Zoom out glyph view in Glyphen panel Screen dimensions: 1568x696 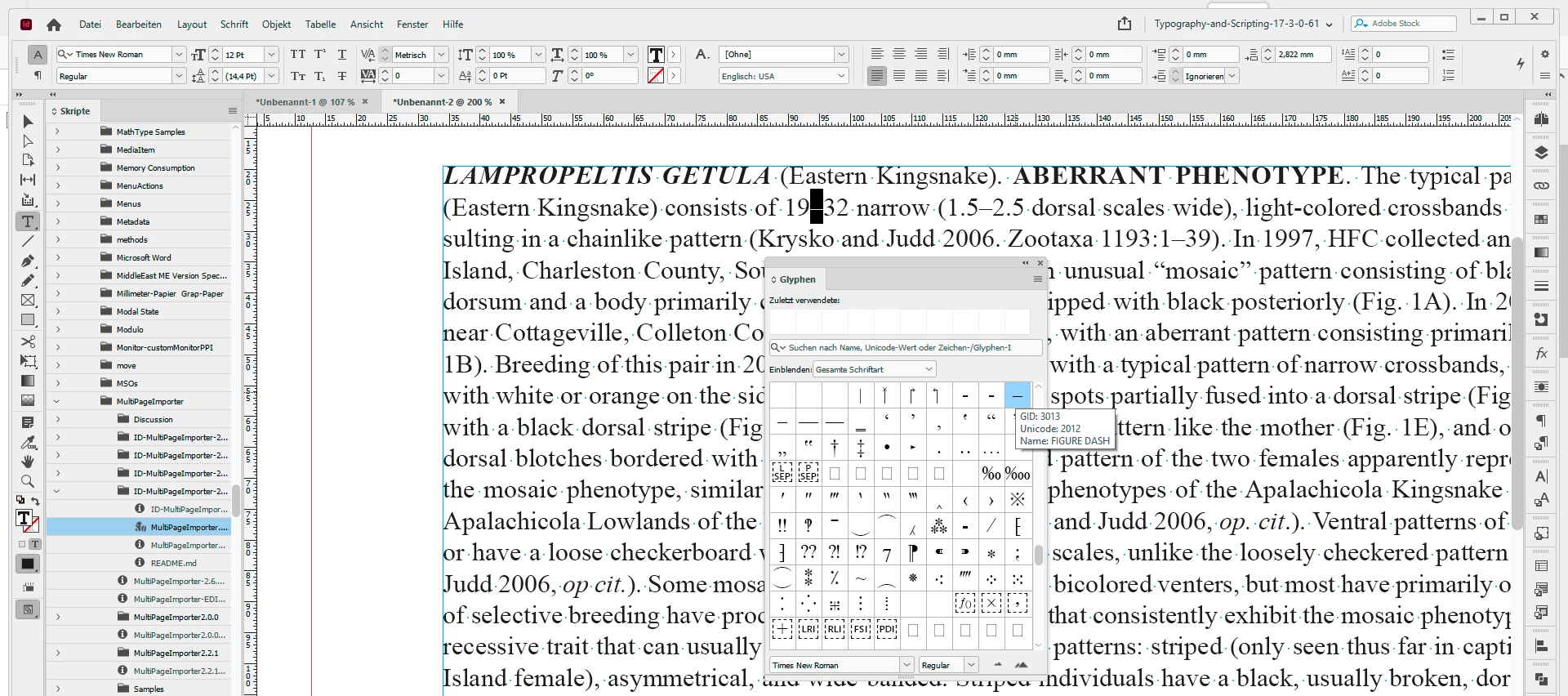[x=997, y=665]
